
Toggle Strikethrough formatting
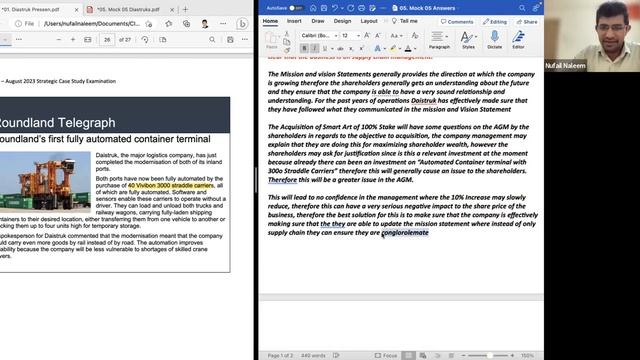tap(340, 49)
